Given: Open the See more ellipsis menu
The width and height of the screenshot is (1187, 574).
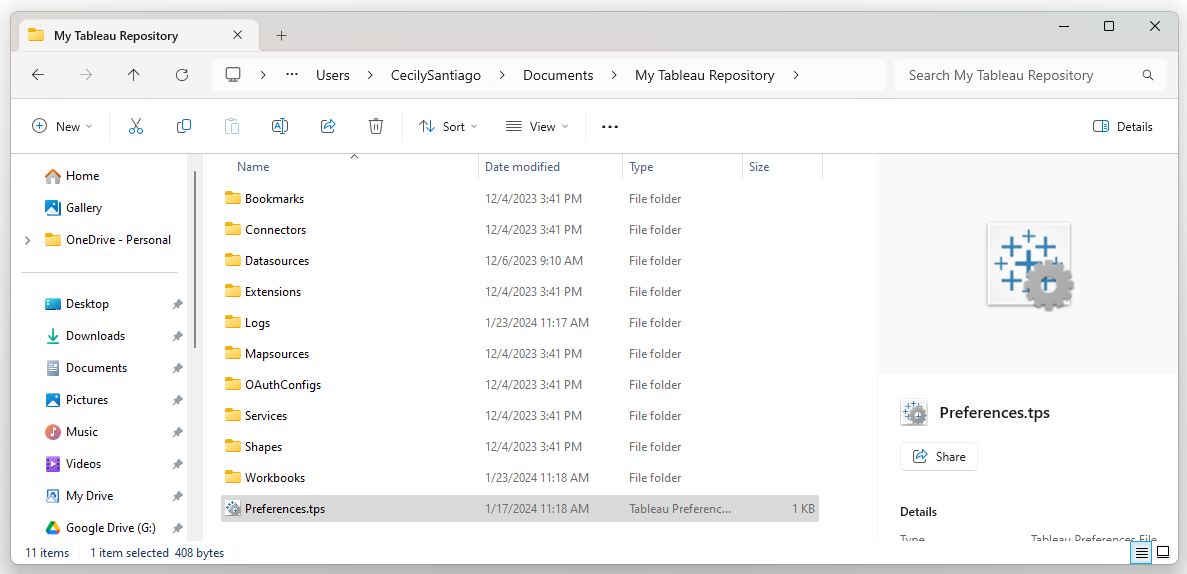Looking at the screenshot, I should point(610,126).
